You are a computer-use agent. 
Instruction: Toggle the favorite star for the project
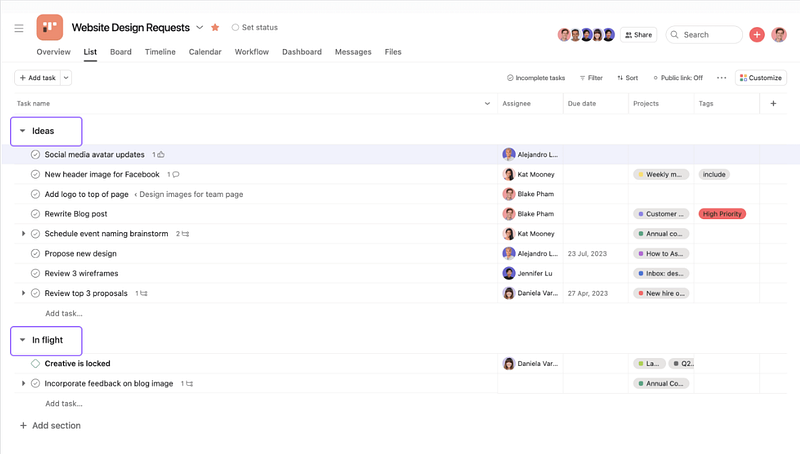point(215,28)
